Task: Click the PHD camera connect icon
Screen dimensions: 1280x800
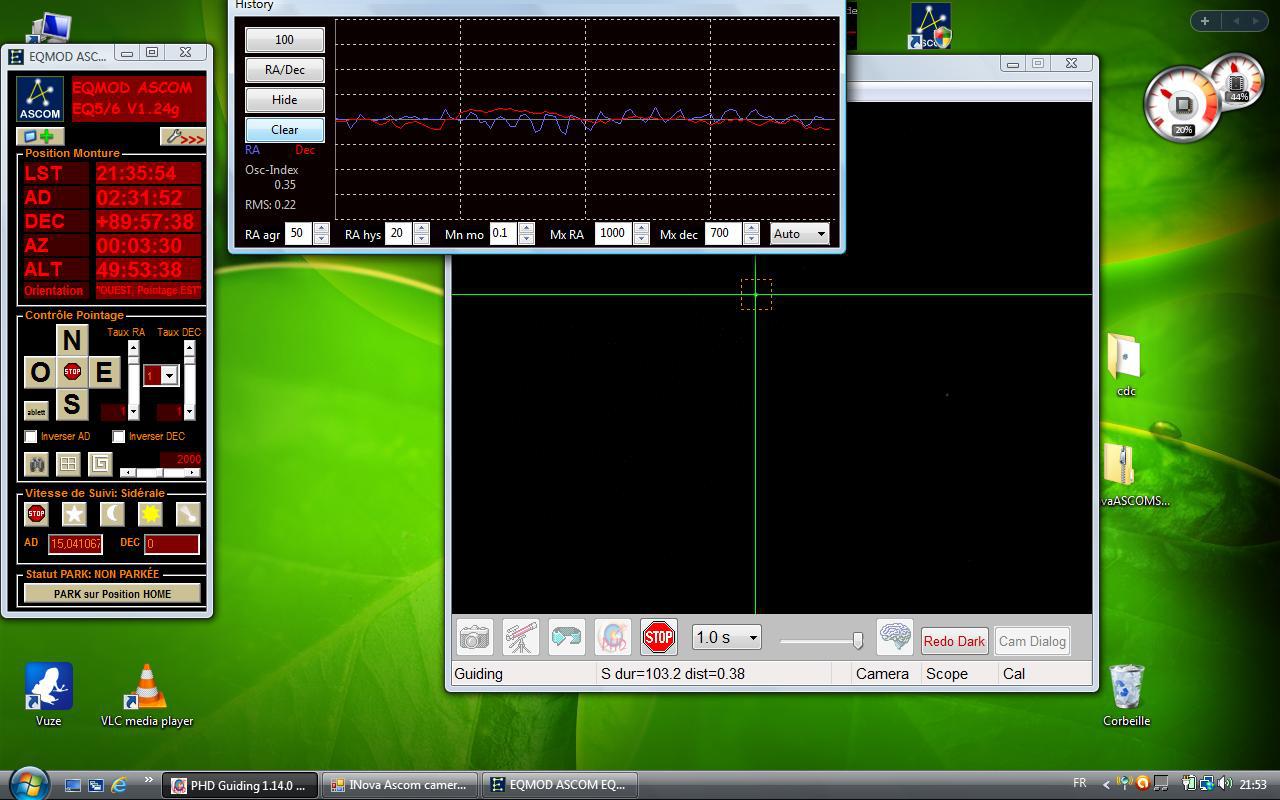Action: (x=475, y=637)
